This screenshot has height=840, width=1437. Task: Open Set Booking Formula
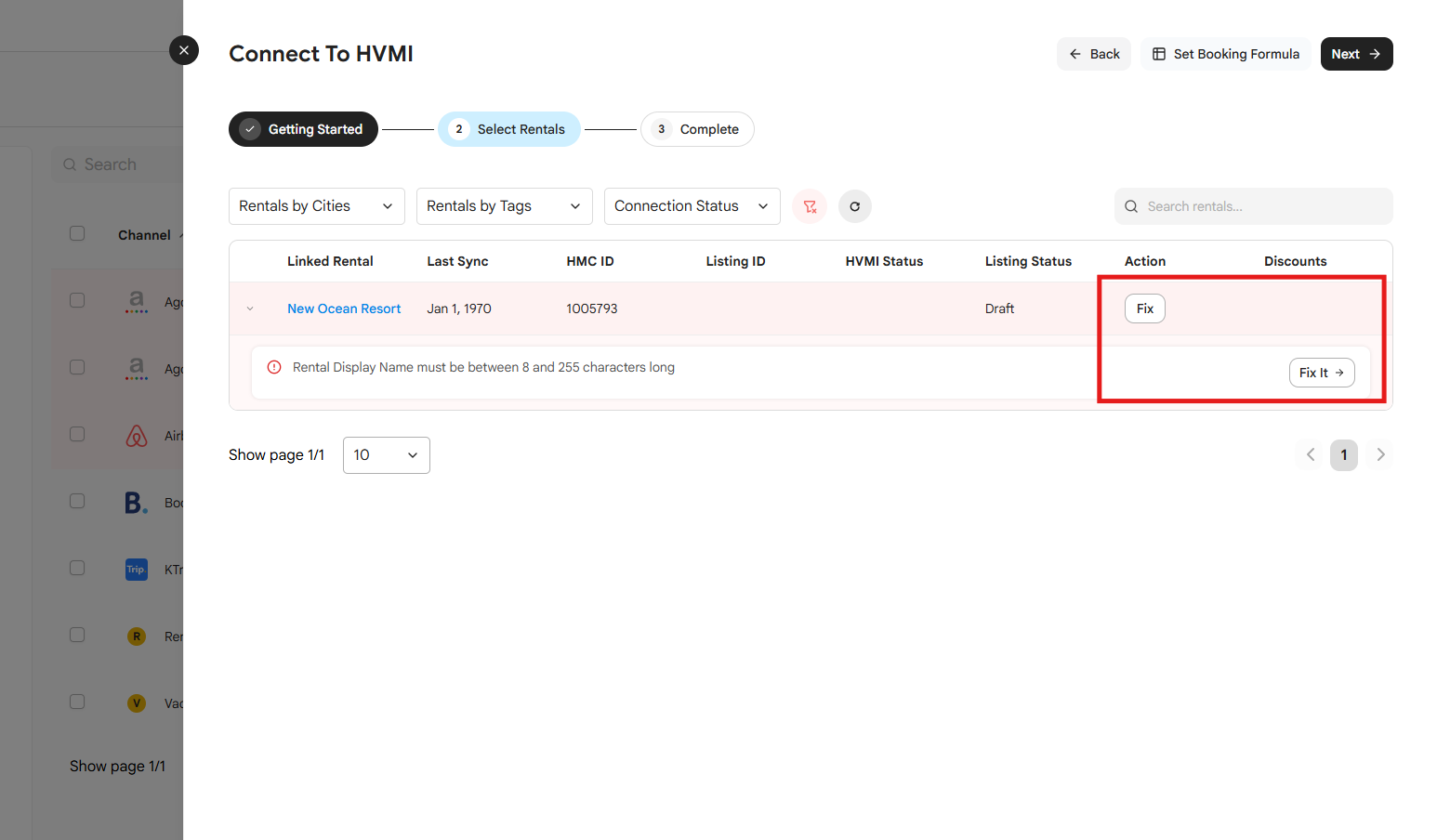coord(1226,54)
